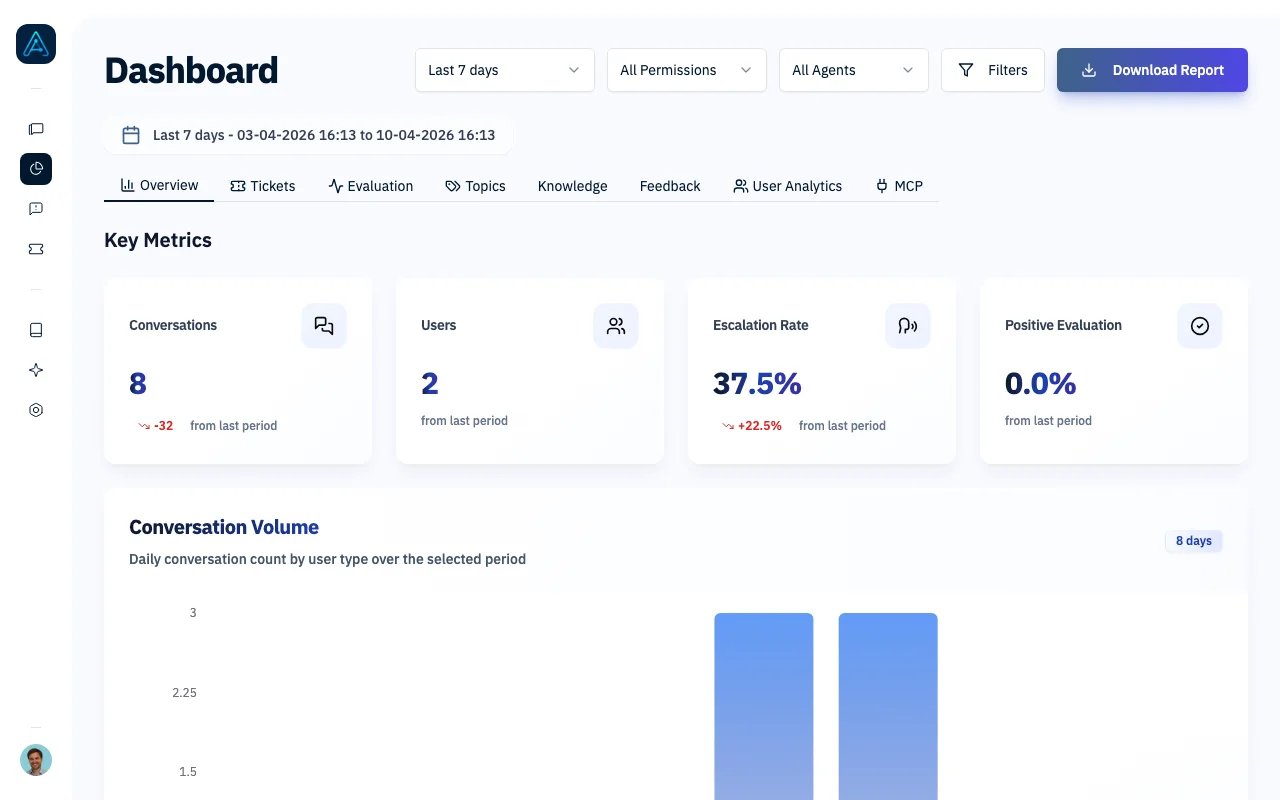This screenshot has width=1280, height=800.
Task: Click the date range pill showing 03-04-2026
Action: (308, 135)
